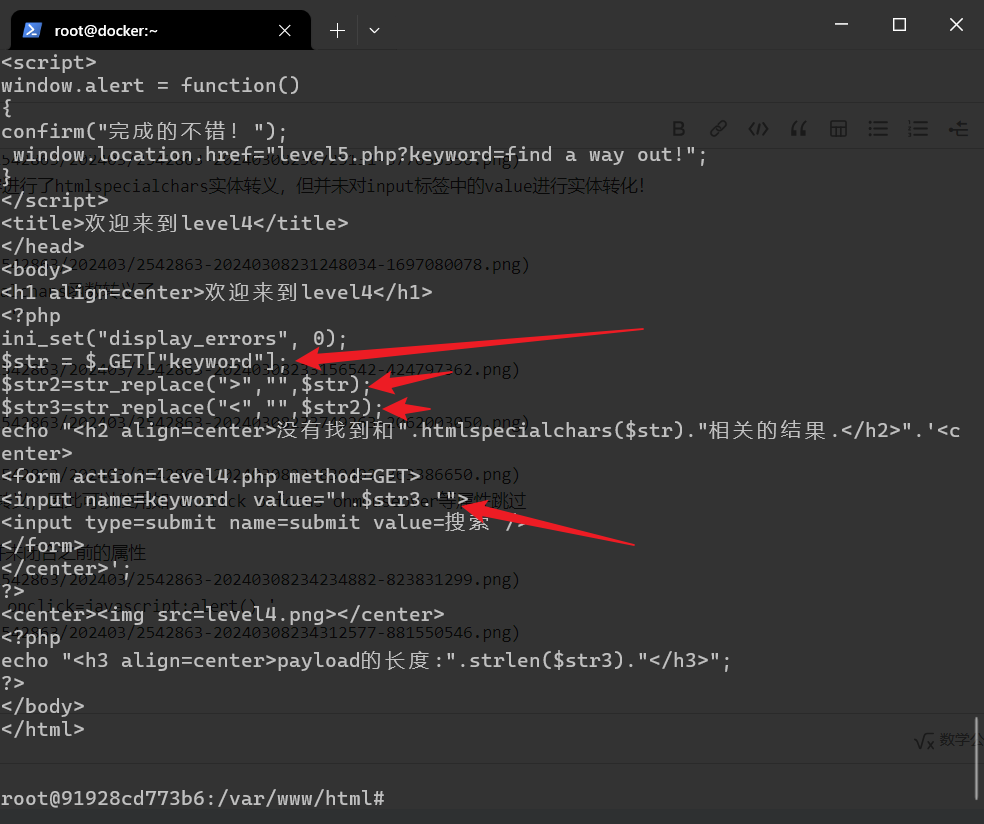Click the closing '</html>' line
This screenshot has height=824, width=984.
[x=42, y=729]
